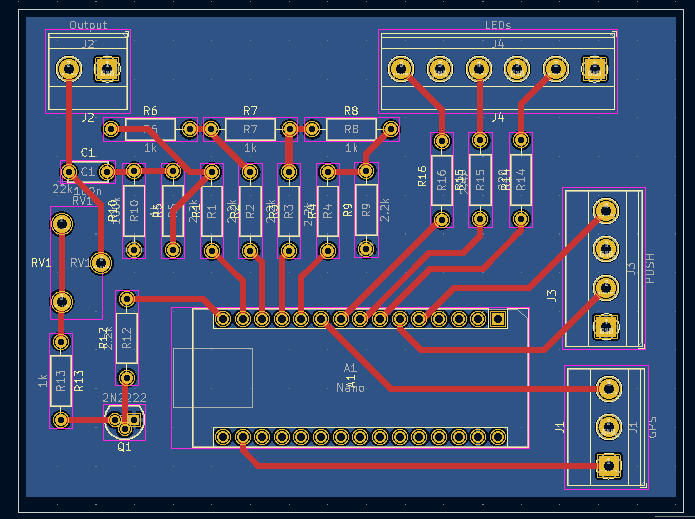695x519 pixels.
Task: Select the R2 resistor body
Action: tap(250, 211)
